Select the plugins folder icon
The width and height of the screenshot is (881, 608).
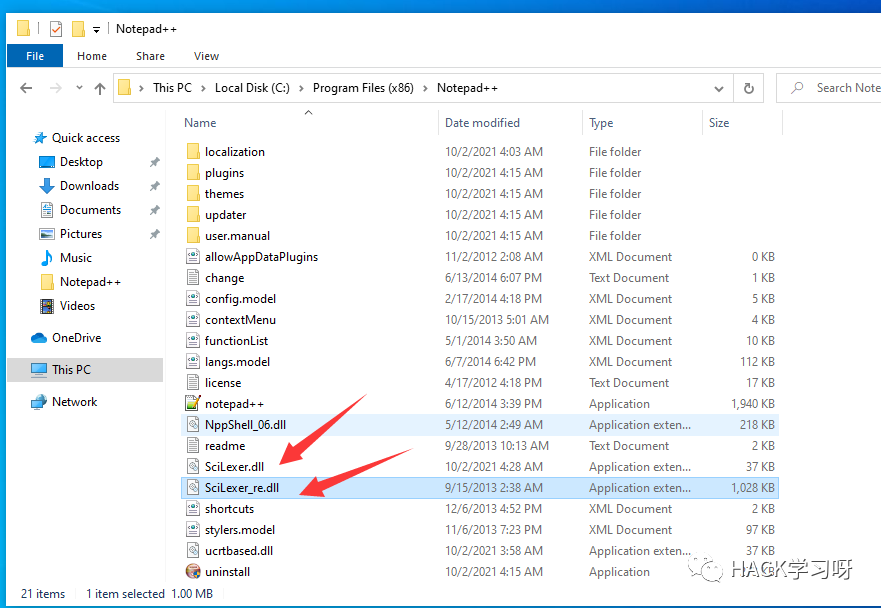193,173
